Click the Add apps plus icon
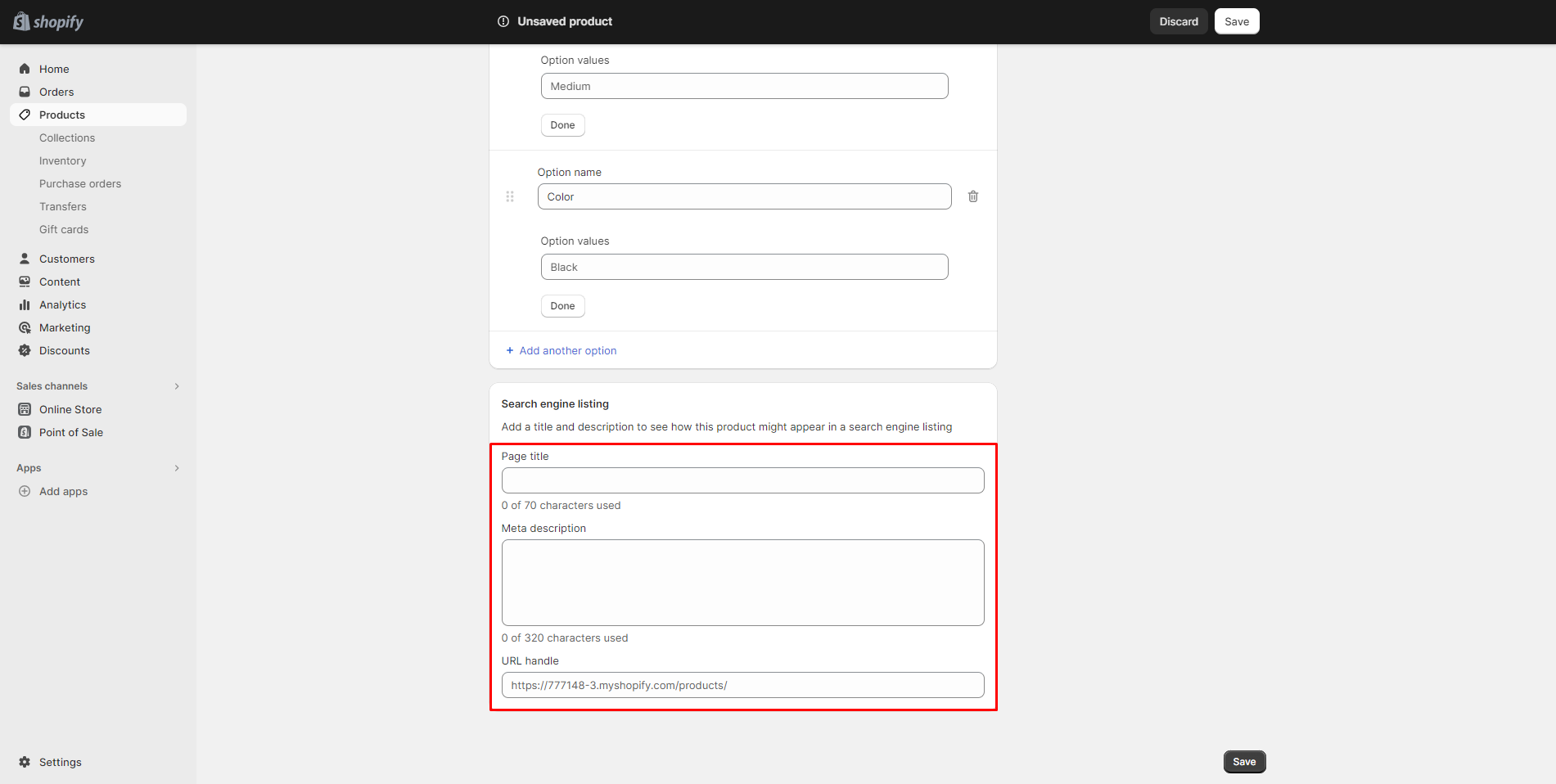The width and height of the screenshot is (1556, 784). pos(25,491)
